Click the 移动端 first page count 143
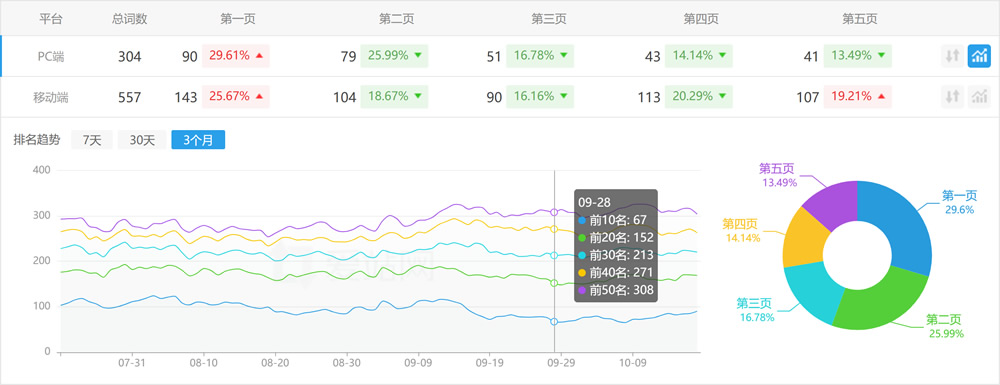 pos(186,98)
